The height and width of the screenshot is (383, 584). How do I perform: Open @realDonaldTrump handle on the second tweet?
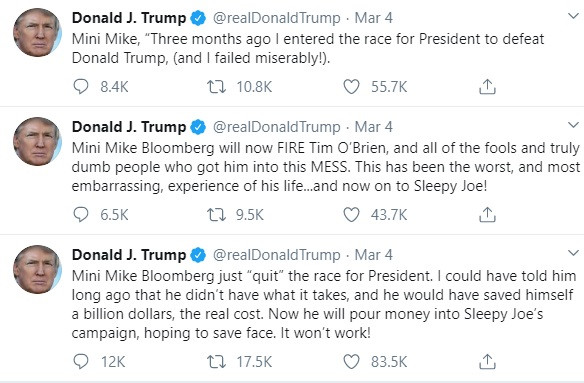[276, 127]
